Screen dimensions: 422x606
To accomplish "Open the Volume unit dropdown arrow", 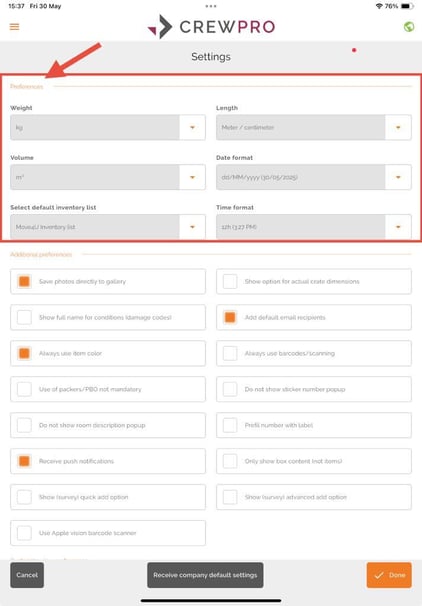I will 192,177.
